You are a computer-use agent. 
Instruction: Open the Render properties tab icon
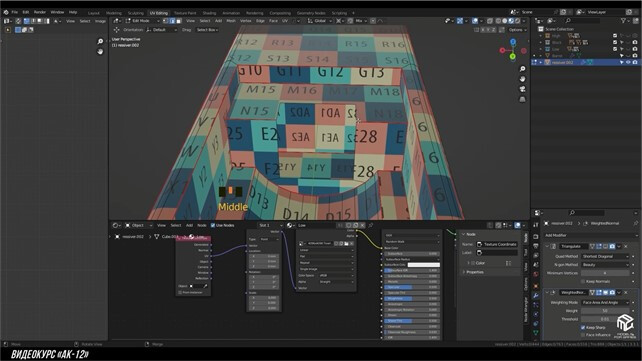(x=536, y=237)
